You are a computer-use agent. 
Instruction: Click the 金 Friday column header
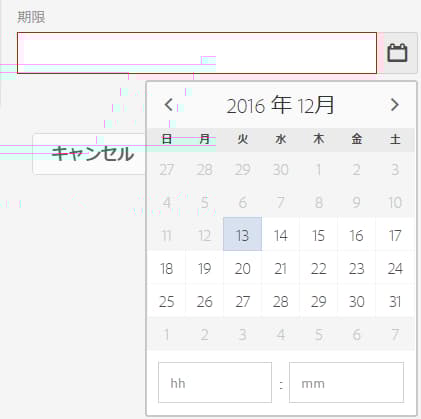[357, 139]
